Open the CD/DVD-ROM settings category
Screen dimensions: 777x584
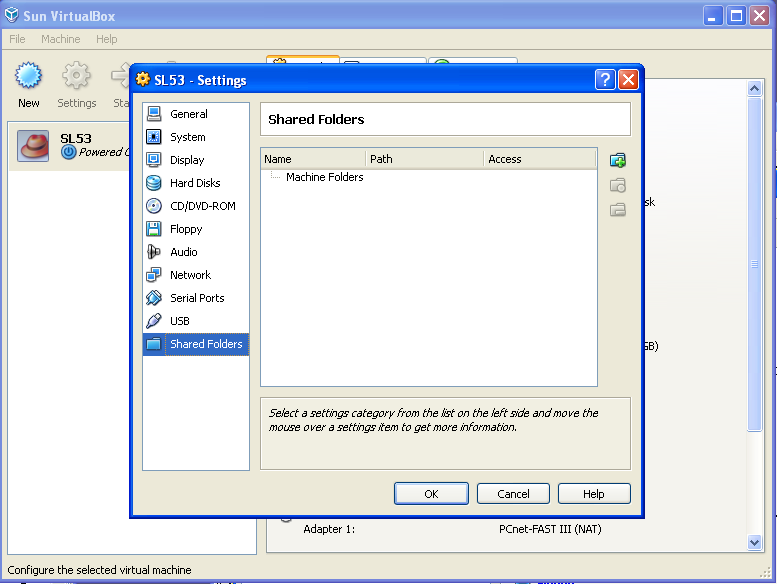196,206
